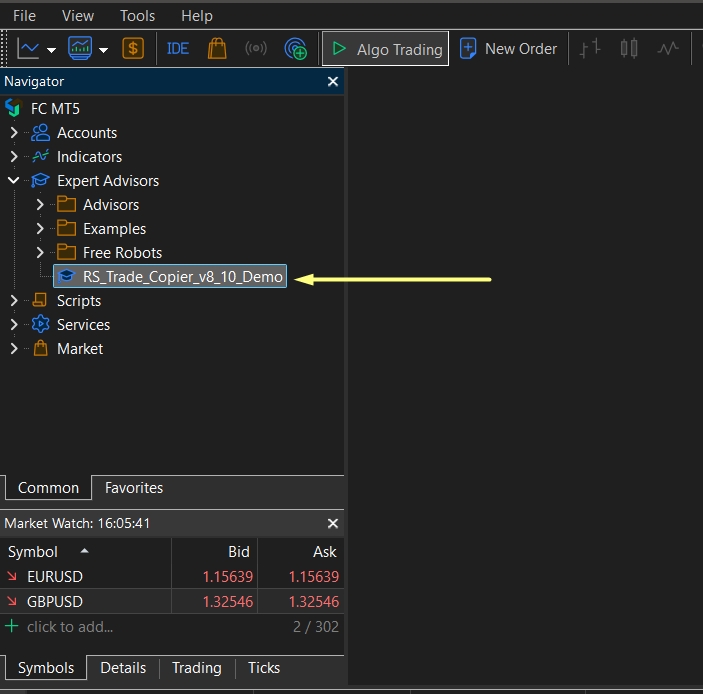Expand the Indicators tree node
703x694 pixels.
coord(14,156)
